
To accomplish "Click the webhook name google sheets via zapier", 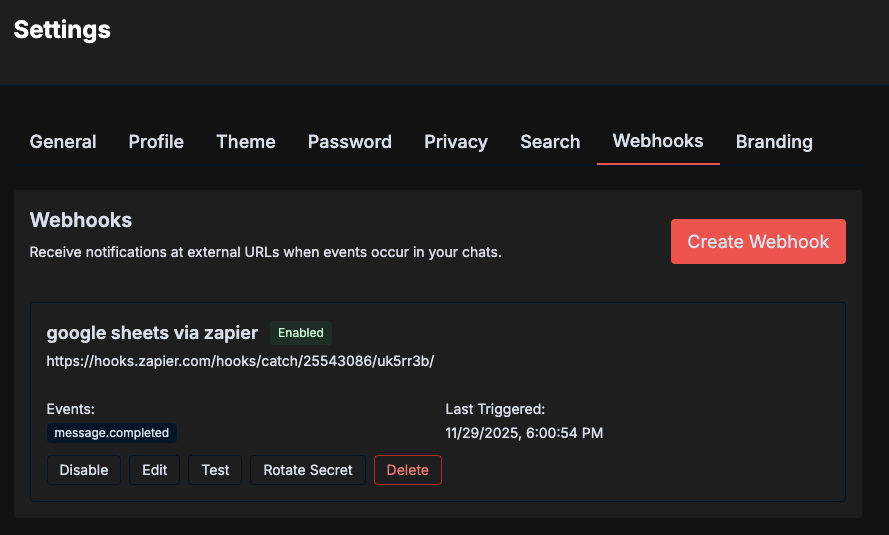I will [152, 333].
